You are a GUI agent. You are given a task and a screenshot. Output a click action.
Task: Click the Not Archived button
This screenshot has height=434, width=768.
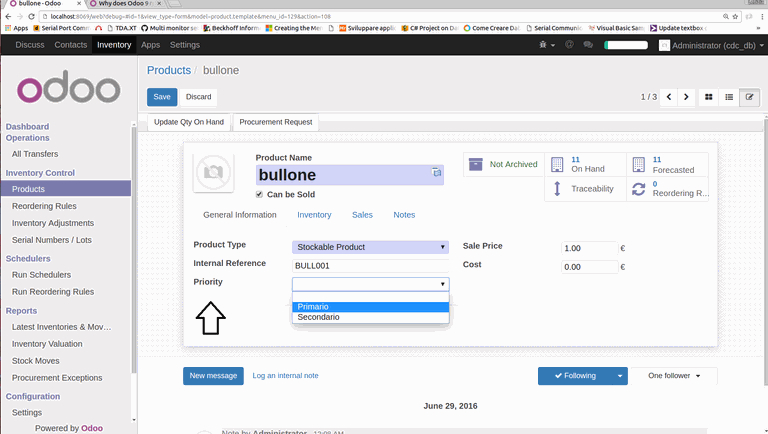click(503, 164)
